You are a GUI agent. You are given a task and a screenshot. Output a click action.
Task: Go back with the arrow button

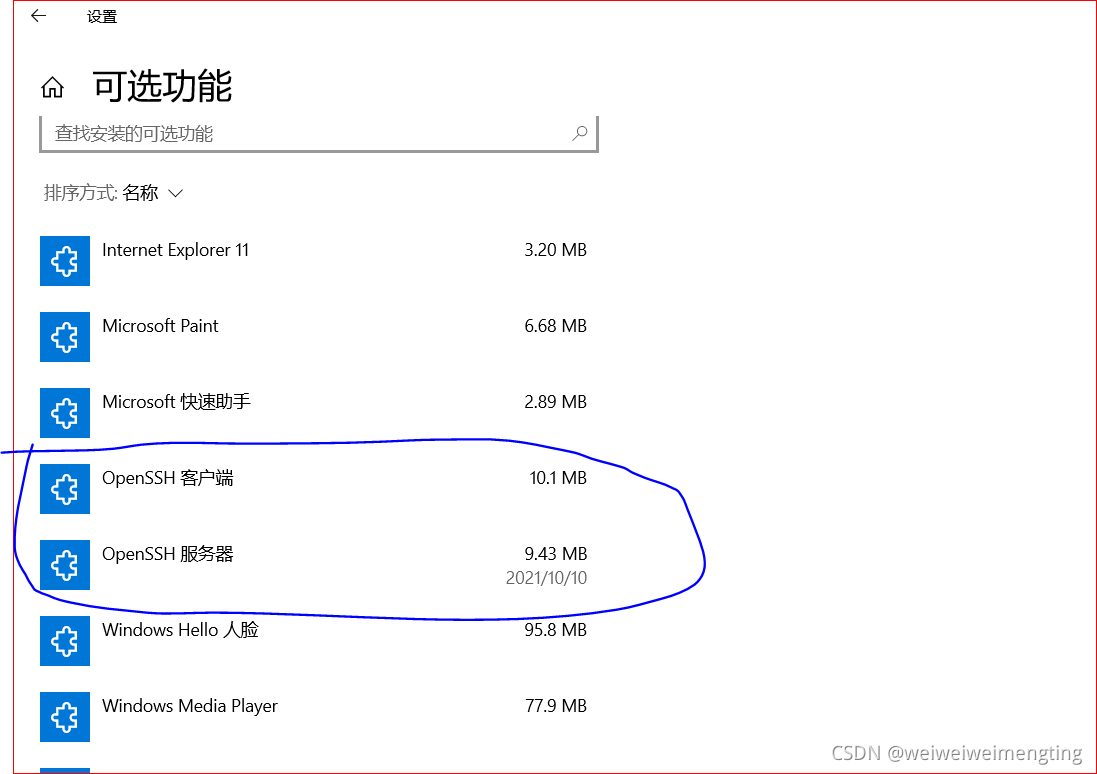point(38,15)
